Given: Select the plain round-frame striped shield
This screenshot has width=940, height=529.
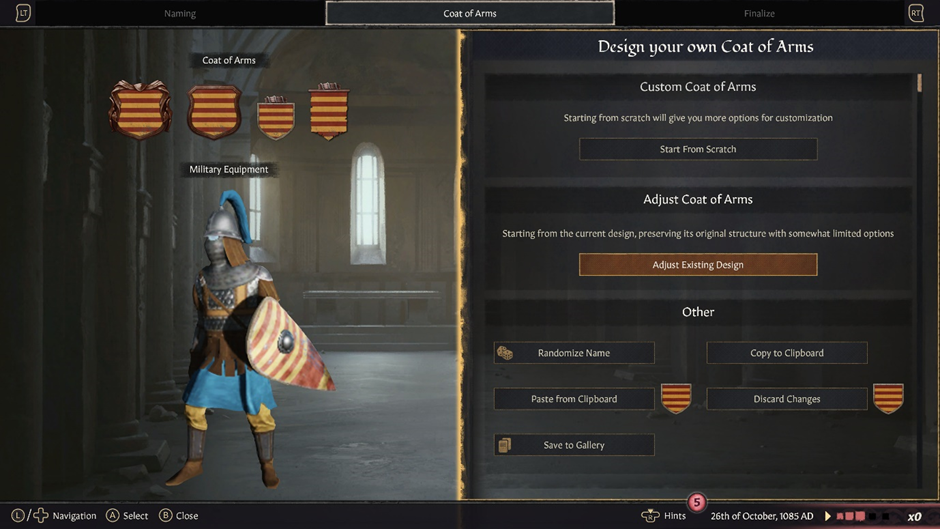Looking at the screenshot, I should (214, 112).
